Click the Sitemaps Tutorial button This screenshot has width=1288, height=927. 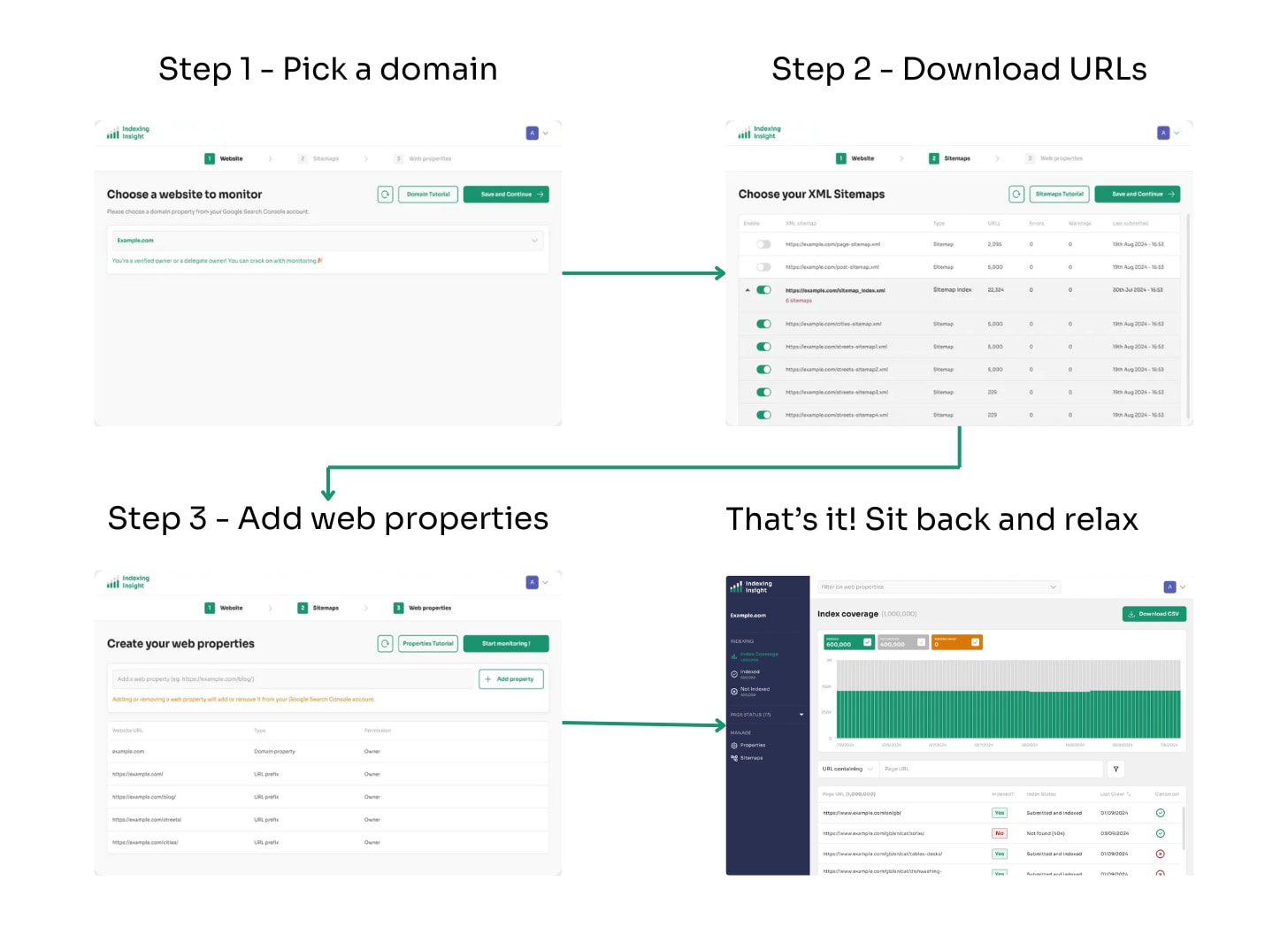pos(1060,195)
